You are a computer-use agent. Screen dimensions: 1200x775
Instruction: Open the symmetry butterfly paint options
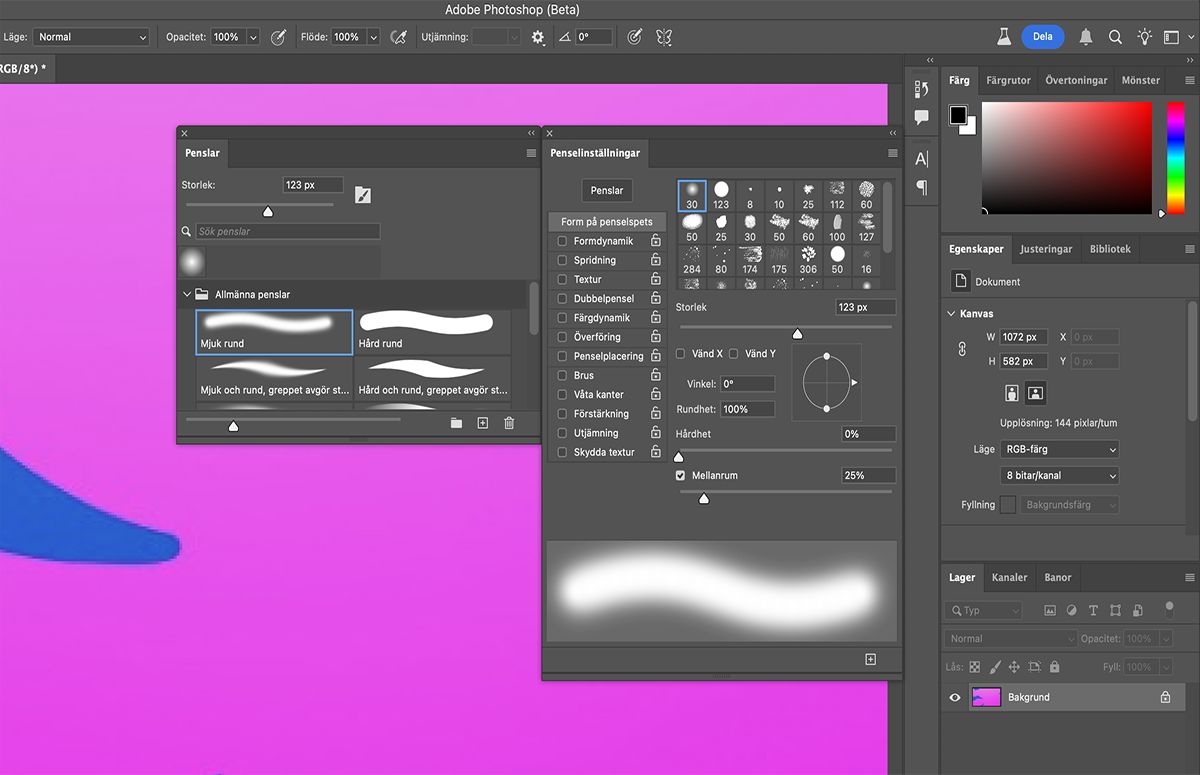[x=664, y=37]
